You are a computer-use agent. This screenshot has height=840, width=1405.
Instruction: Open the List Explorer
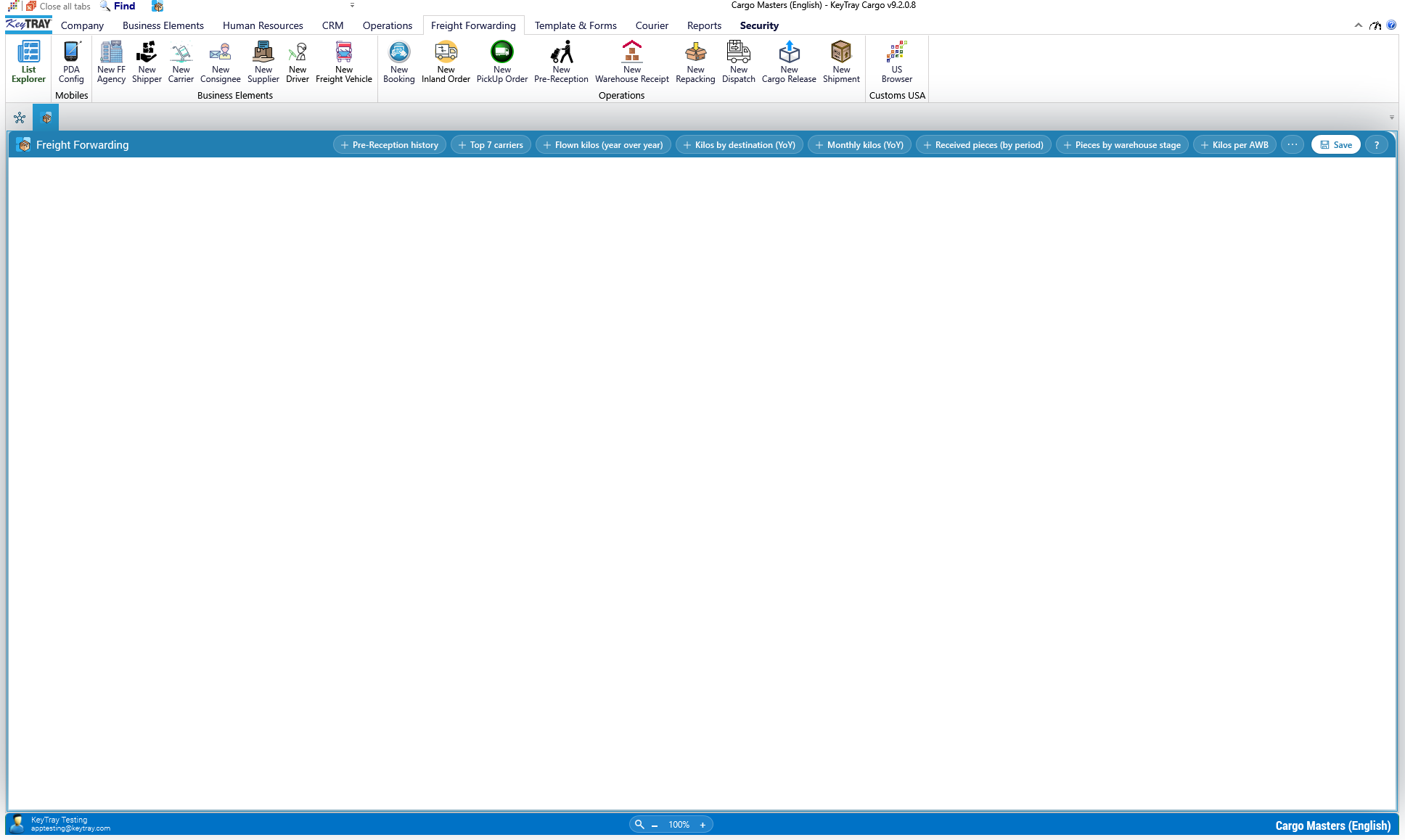[28, 62]
